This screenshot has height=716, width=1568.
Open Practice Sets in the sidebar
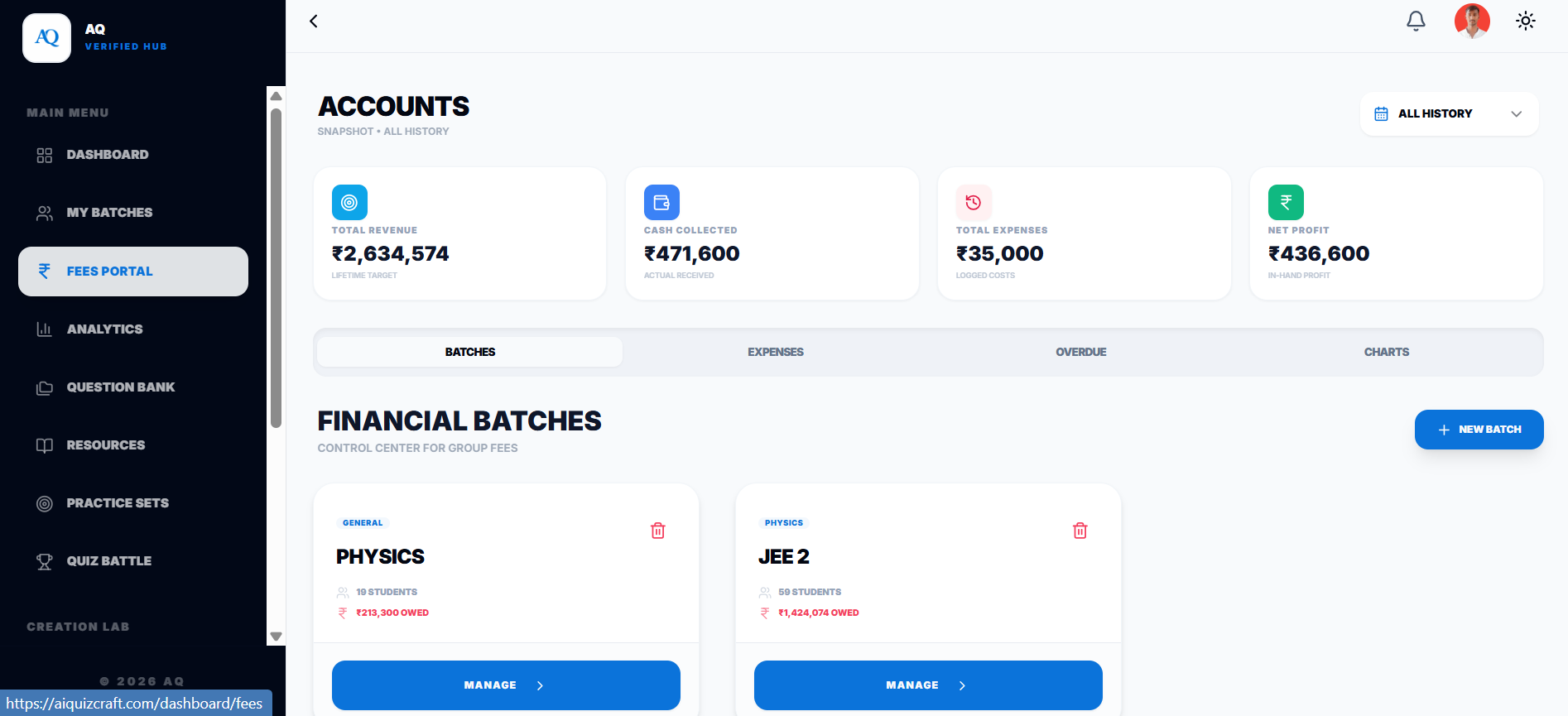[x=133, y=503]
